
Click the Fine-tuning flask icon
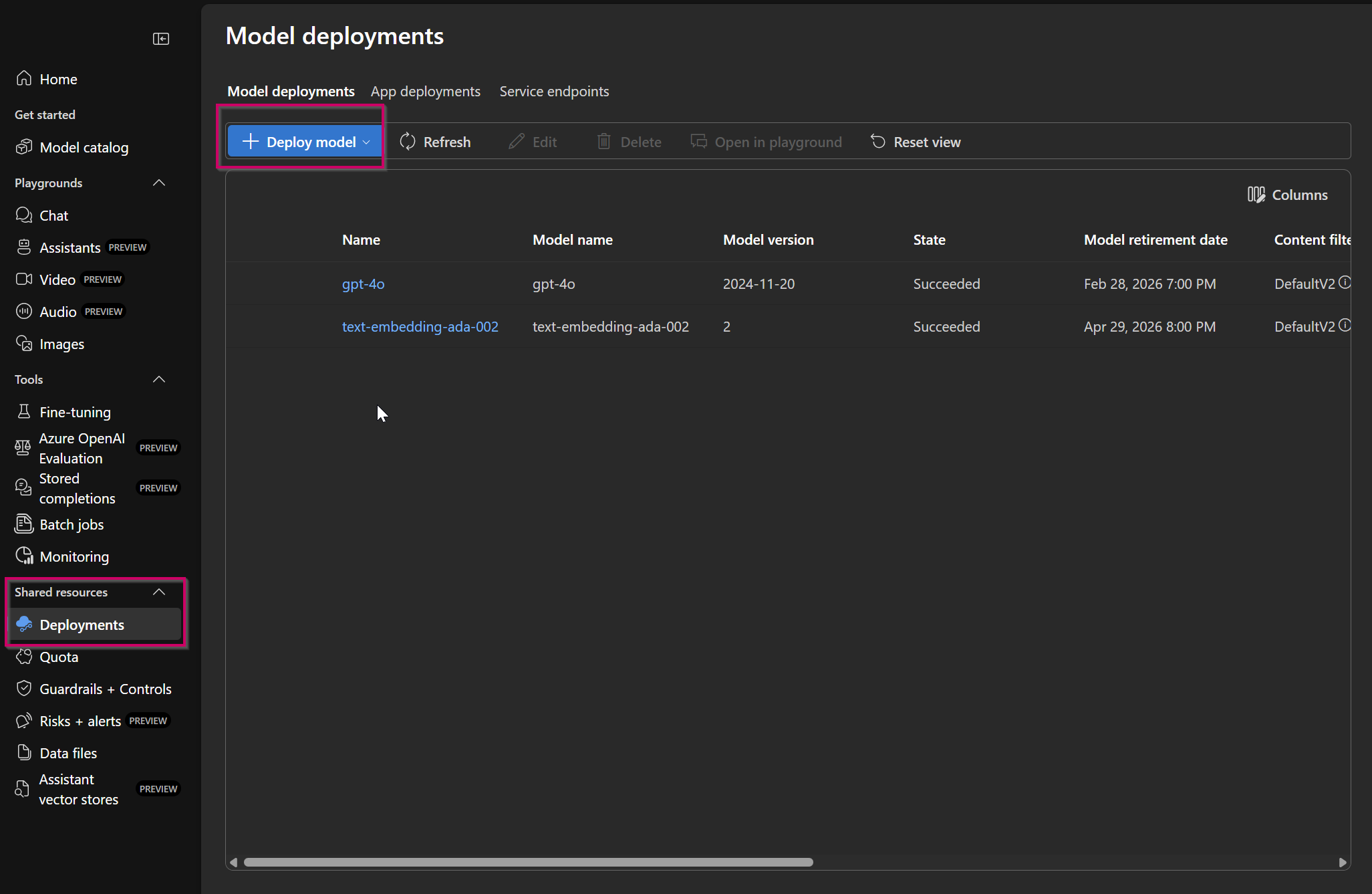(24, 411)
